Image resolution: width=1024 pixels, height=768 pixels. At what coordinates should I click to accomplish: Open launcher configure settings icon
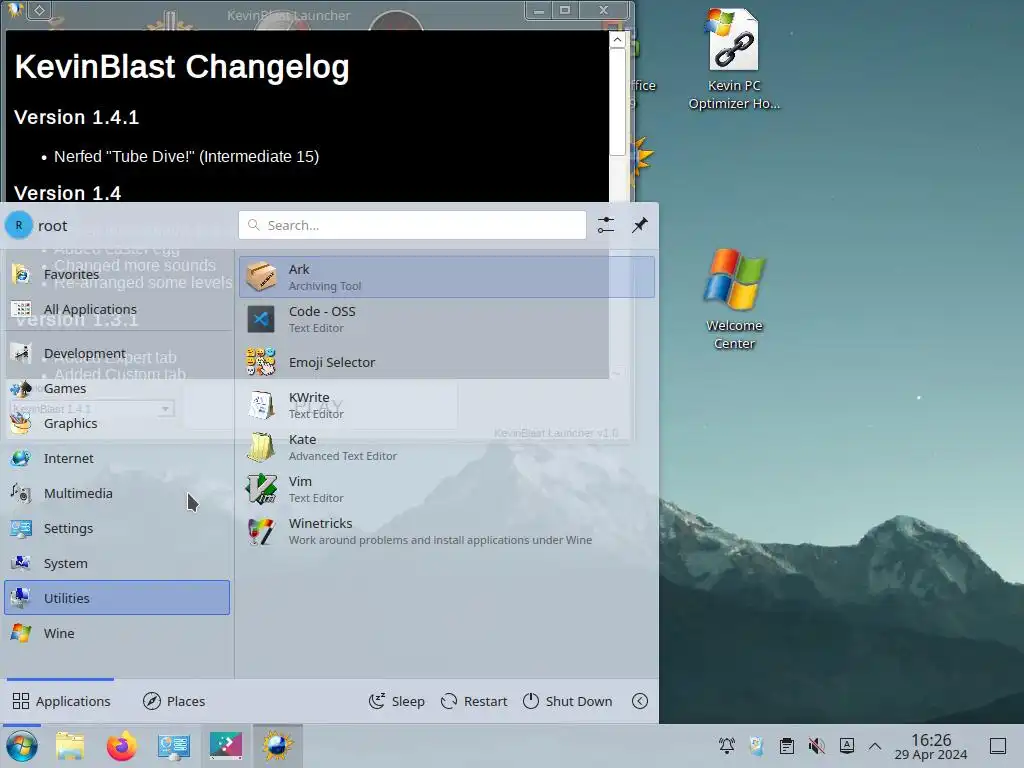606,225
